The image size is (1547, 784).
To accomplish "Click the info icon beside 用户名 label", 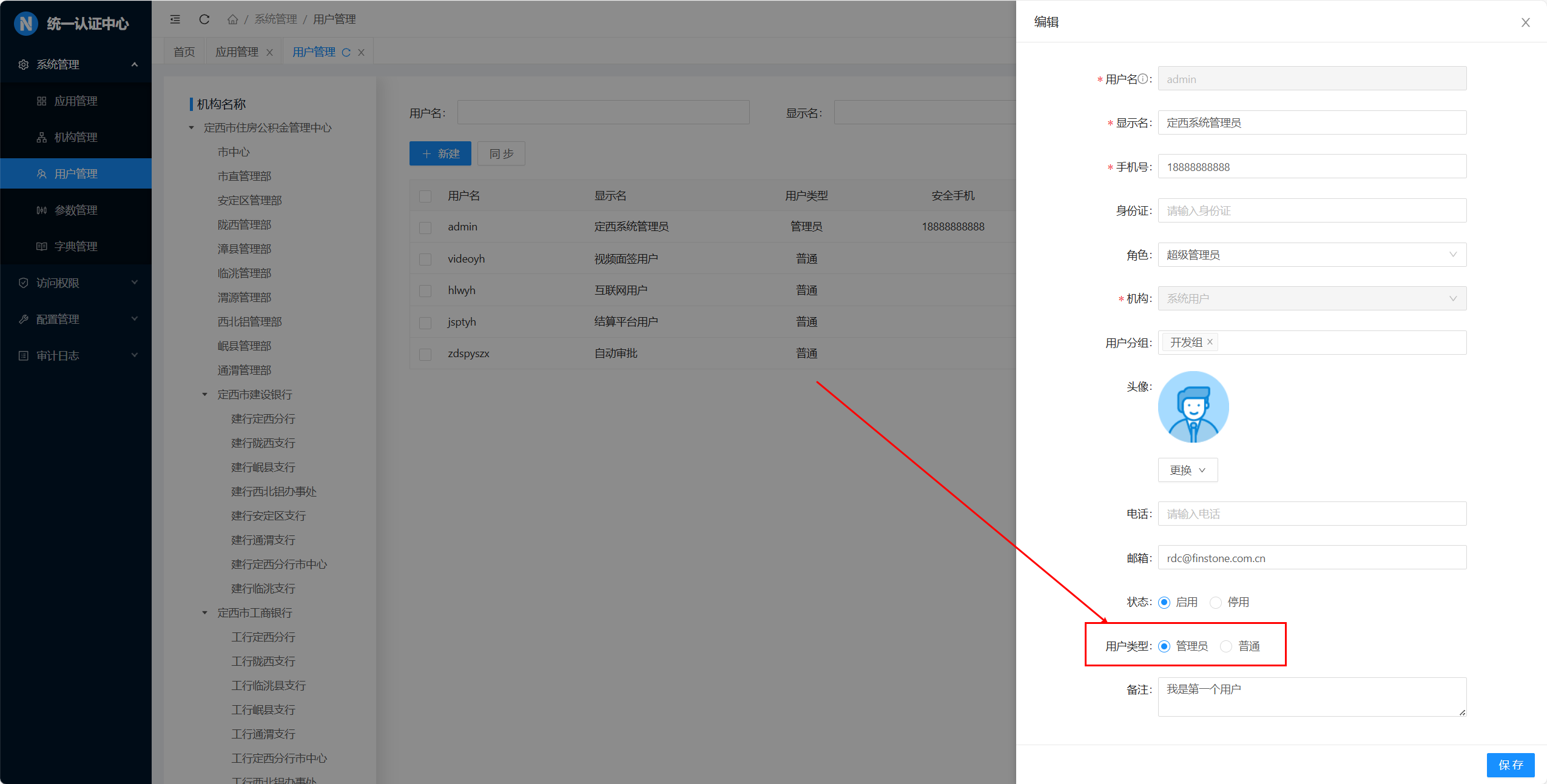I will [1142, 79].
